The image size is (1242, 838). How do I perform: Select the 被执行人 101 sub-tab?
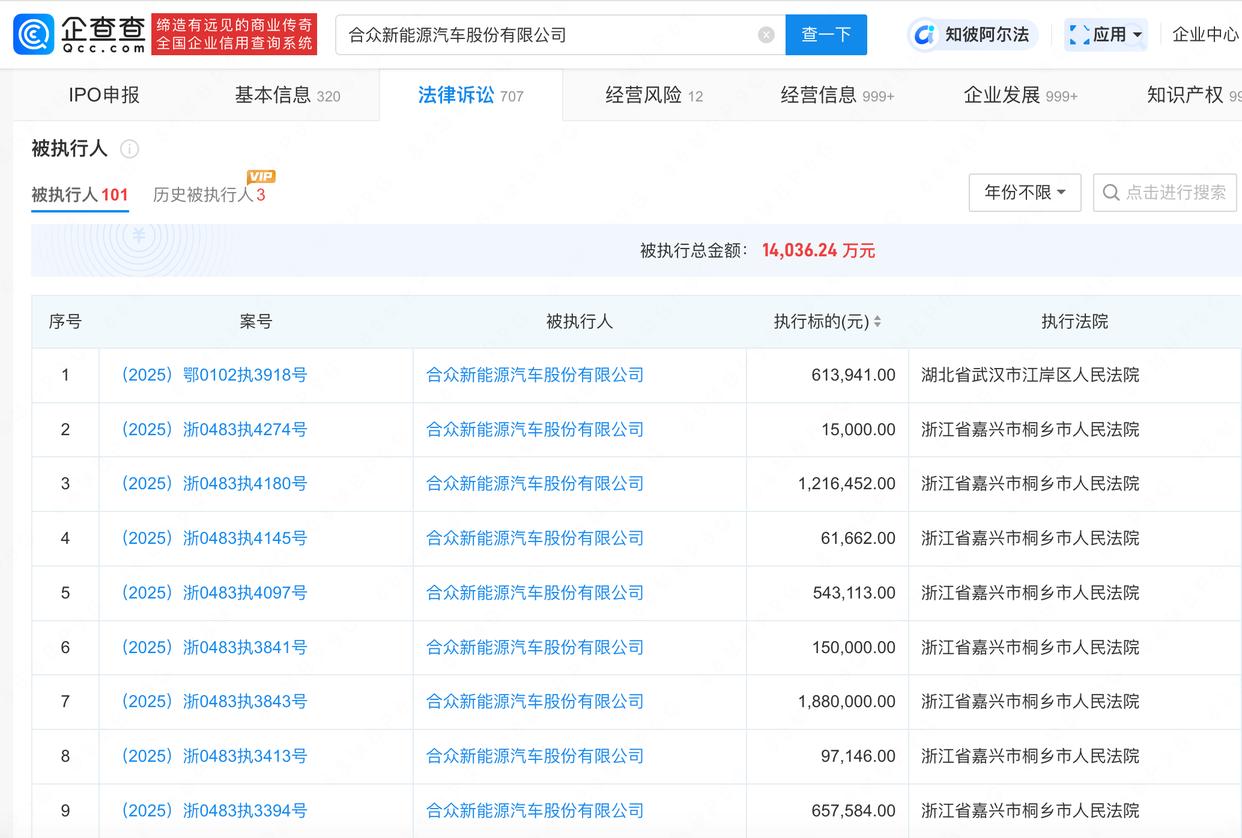pyautogui.click(x=80, y=194)
